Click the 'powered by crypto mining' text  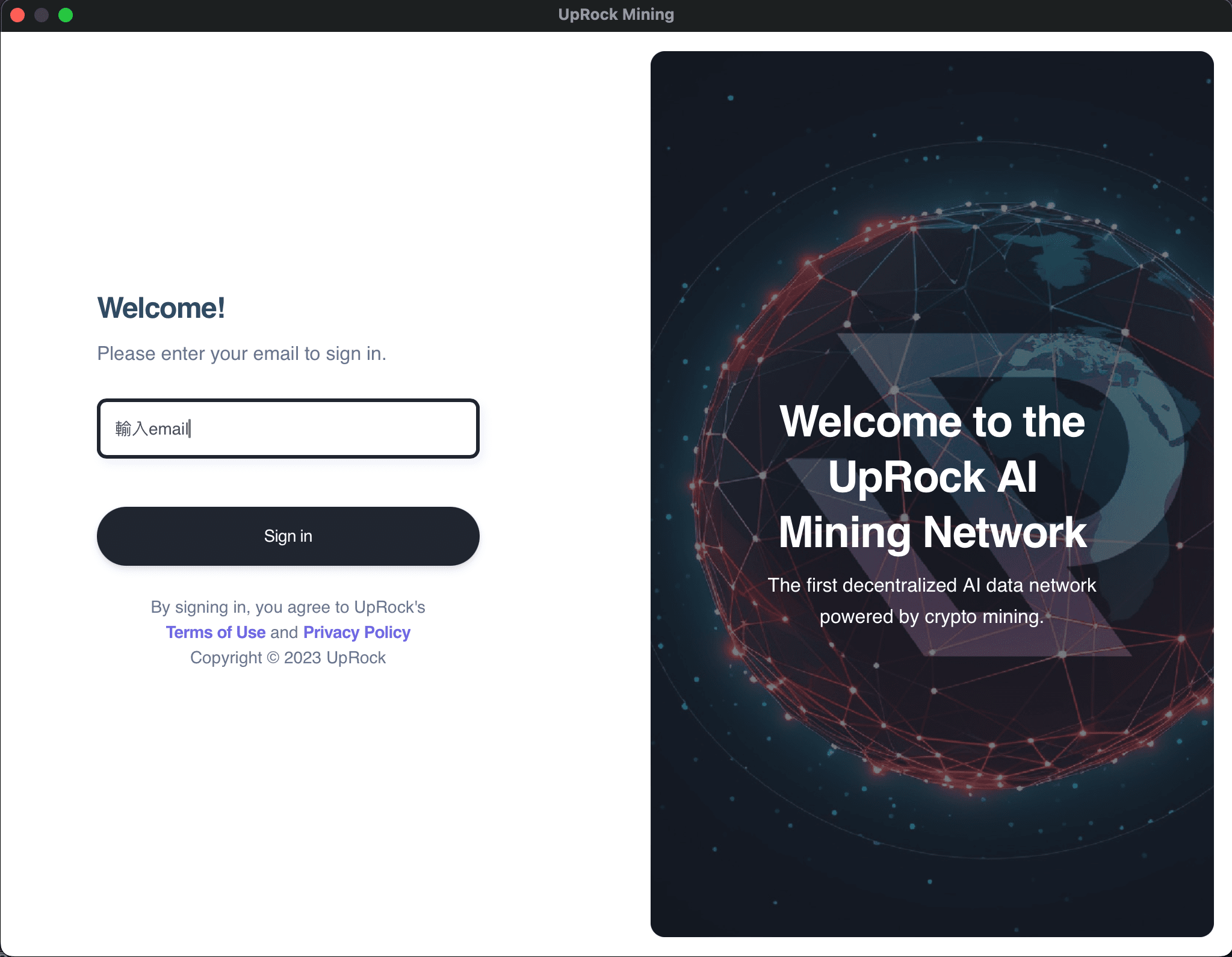tap(932, 616)
